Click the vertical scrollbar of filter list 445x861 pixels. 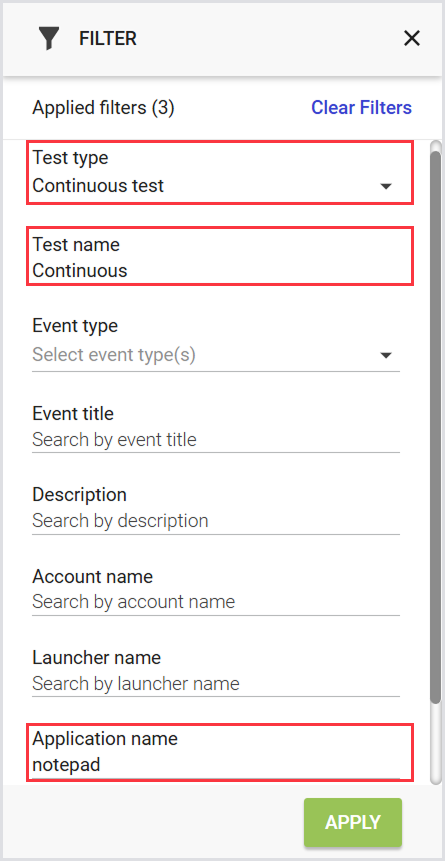[435, 423]
